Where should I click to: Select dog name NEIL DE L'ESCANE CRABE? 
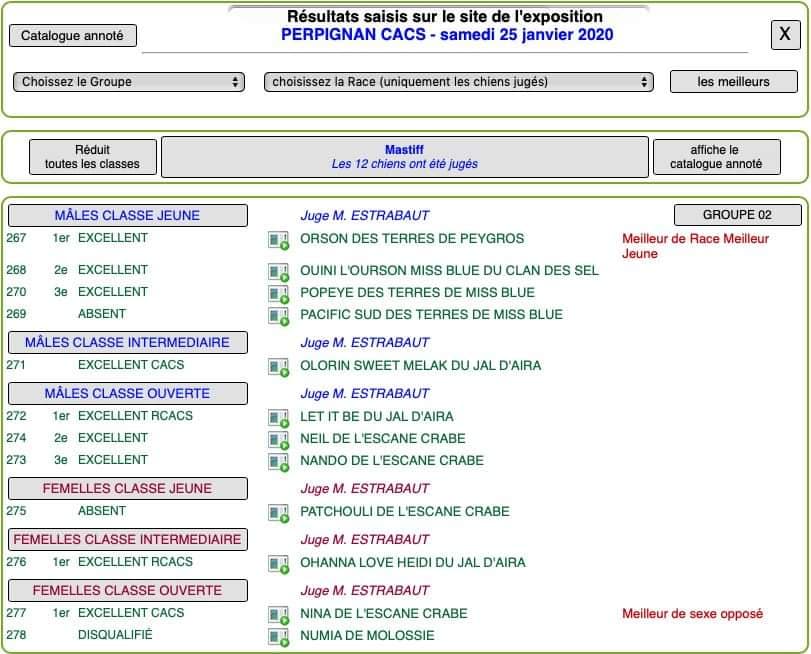click(383, 439)
